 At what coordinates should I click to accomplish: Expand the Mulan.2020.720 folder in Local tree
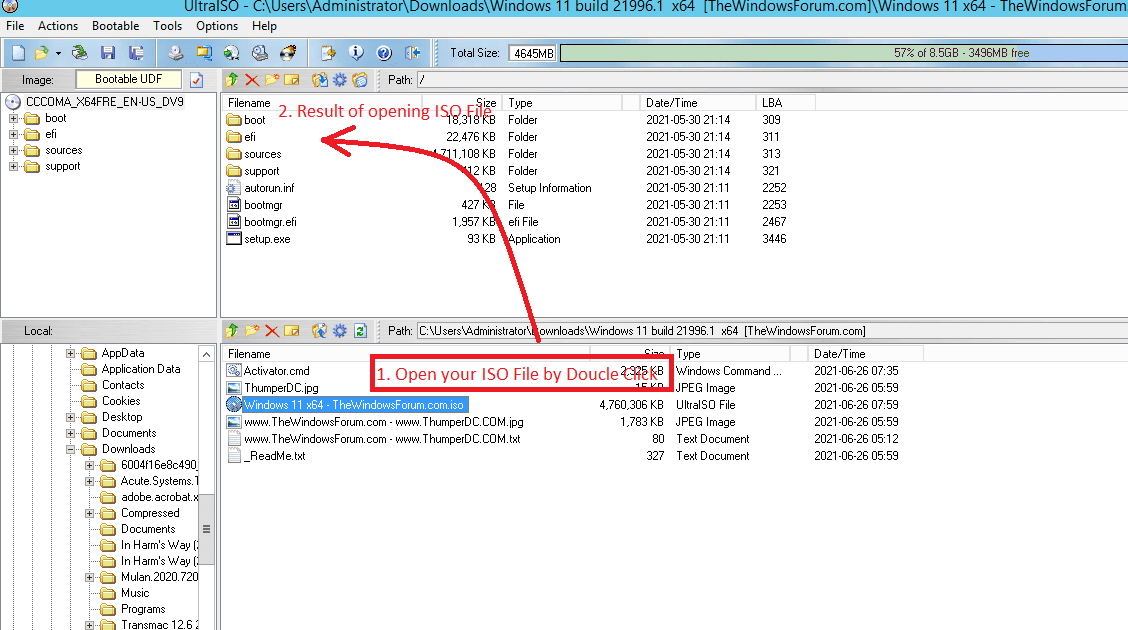[90, 577]
